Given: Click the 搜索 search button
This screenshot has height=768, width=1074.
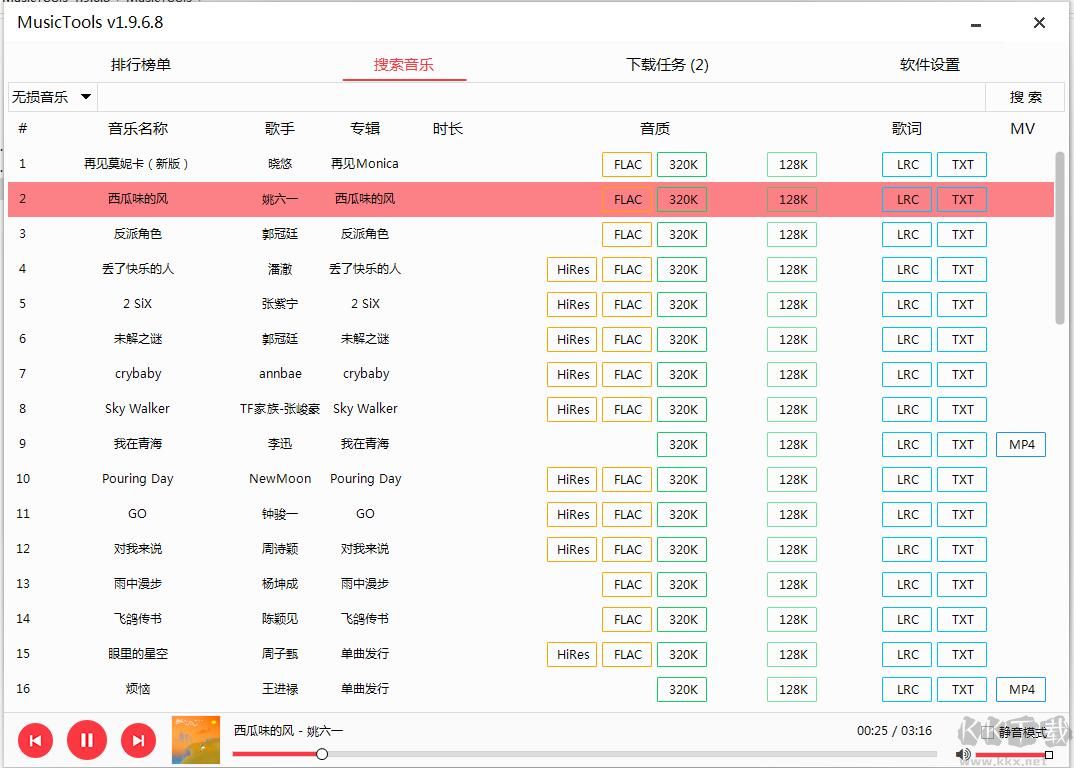Looking at the screenshot, I should (1025, 97).
